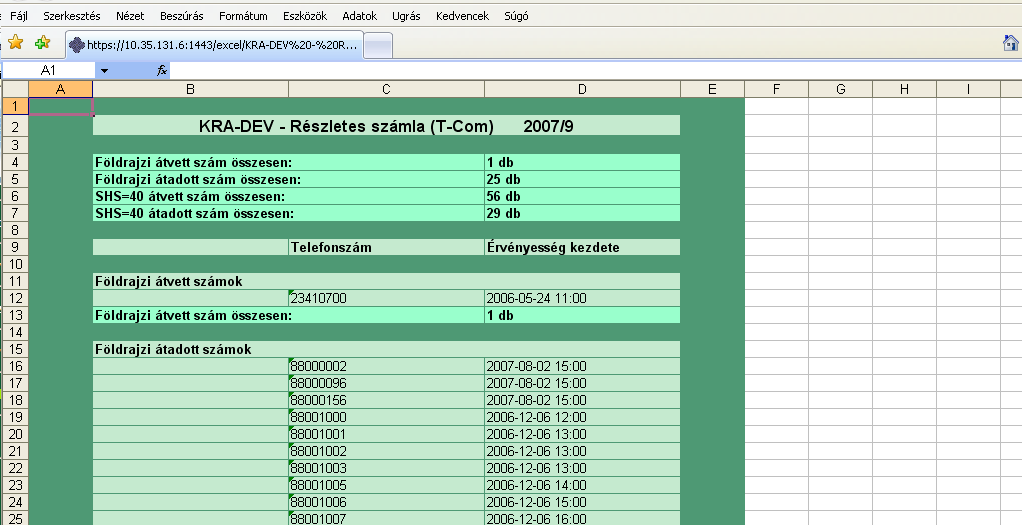Click phone number cell 88001006
Viewport: 1022px width, 525px height.
pyautogui.click(x=386, y=502)
